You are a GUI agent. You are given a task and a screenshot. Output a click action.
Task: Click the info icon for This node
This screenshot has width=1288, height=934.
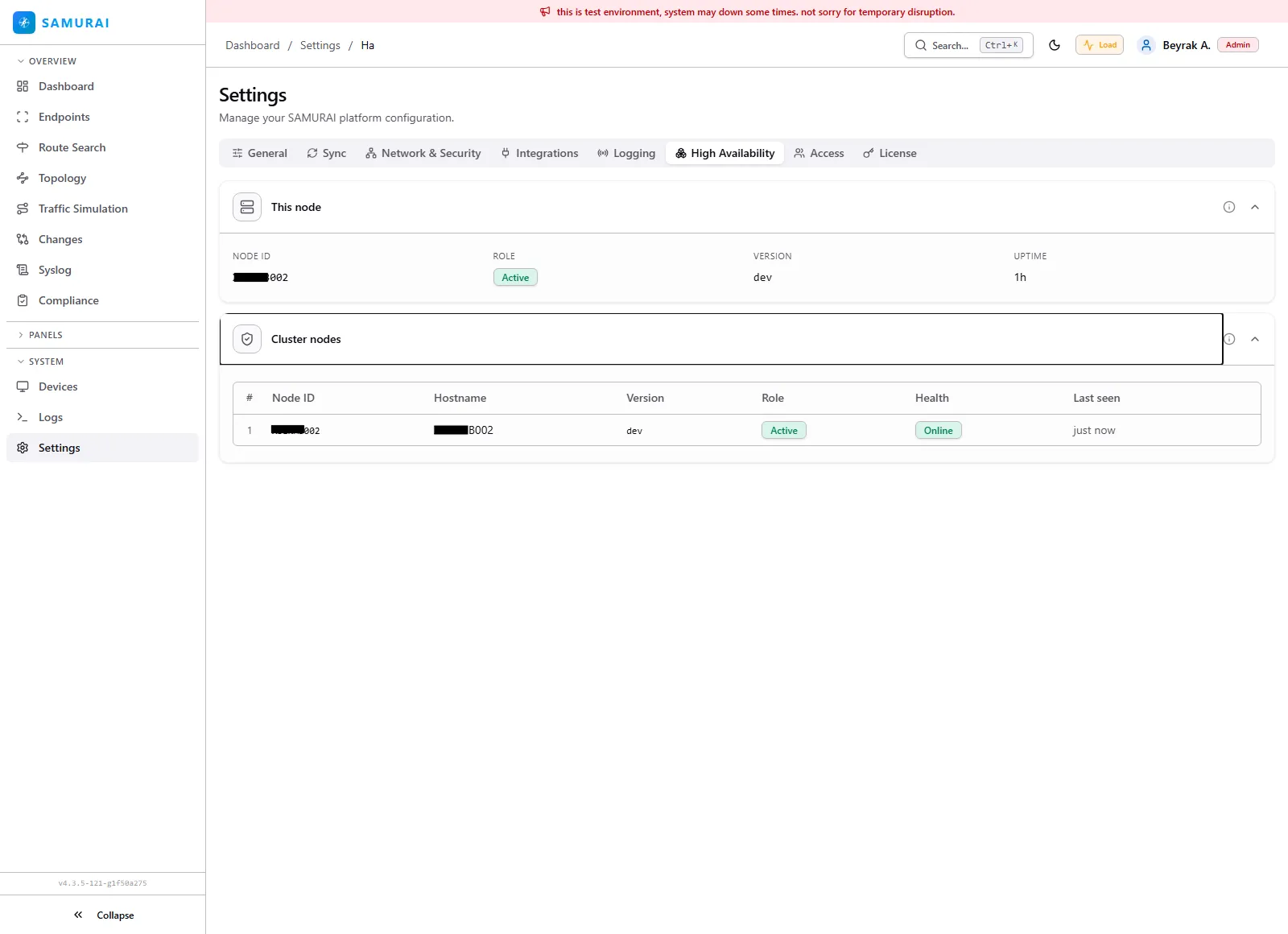pos(1229,207)
